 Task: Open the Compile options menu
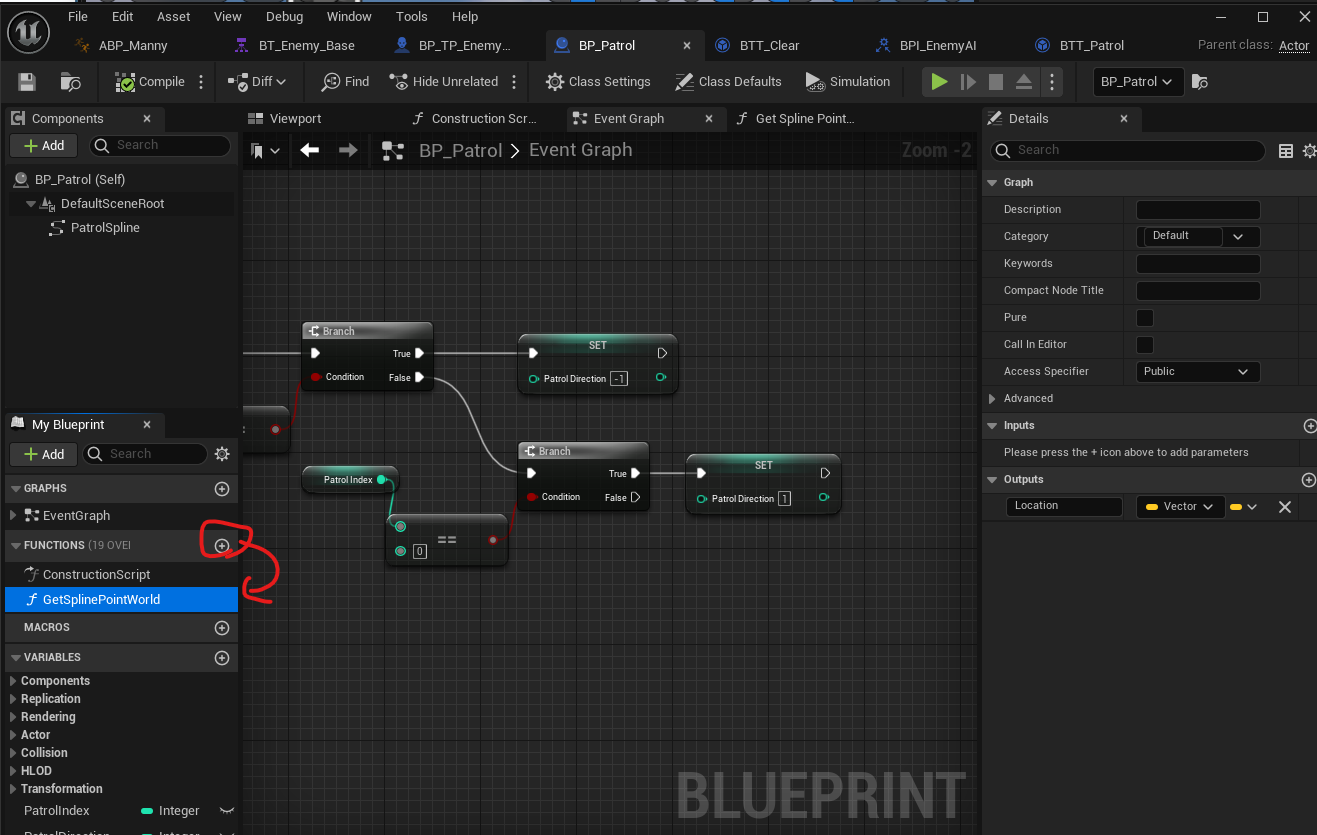[x=201, y=82]
